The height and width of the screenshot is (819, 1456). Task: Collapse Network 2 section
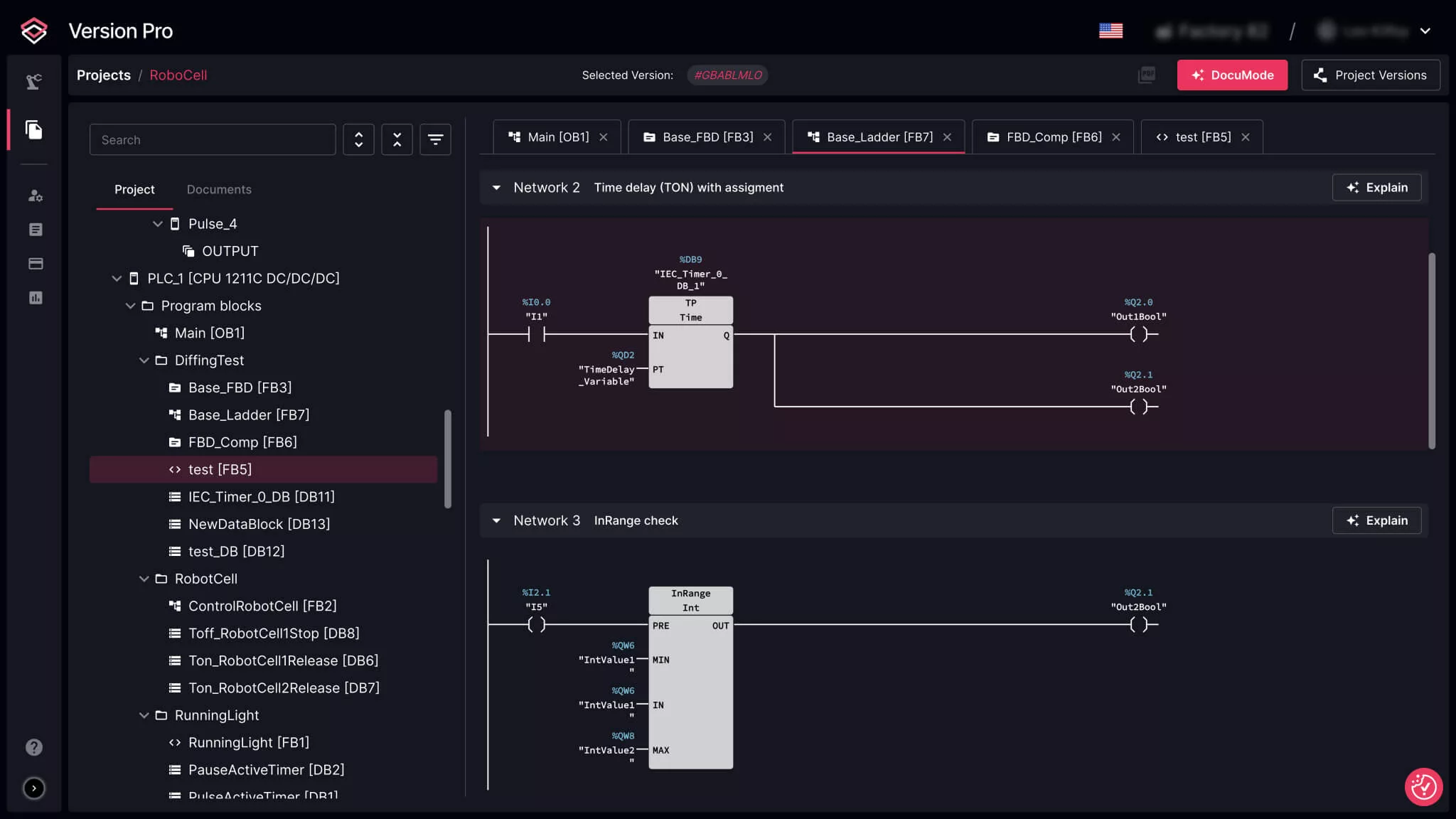[x=496, y=188]
